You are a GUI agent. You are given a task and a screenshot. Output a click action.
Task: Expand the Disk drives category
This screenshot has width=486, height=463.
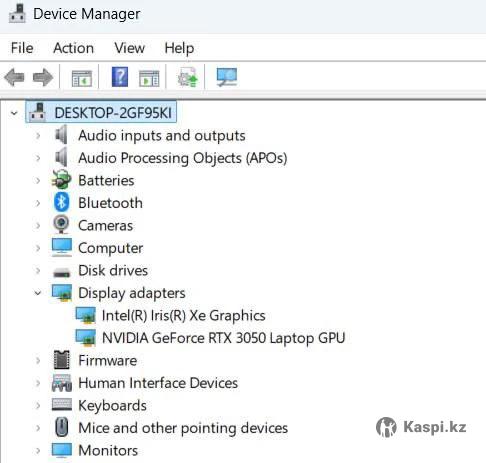tap(38, 270)
